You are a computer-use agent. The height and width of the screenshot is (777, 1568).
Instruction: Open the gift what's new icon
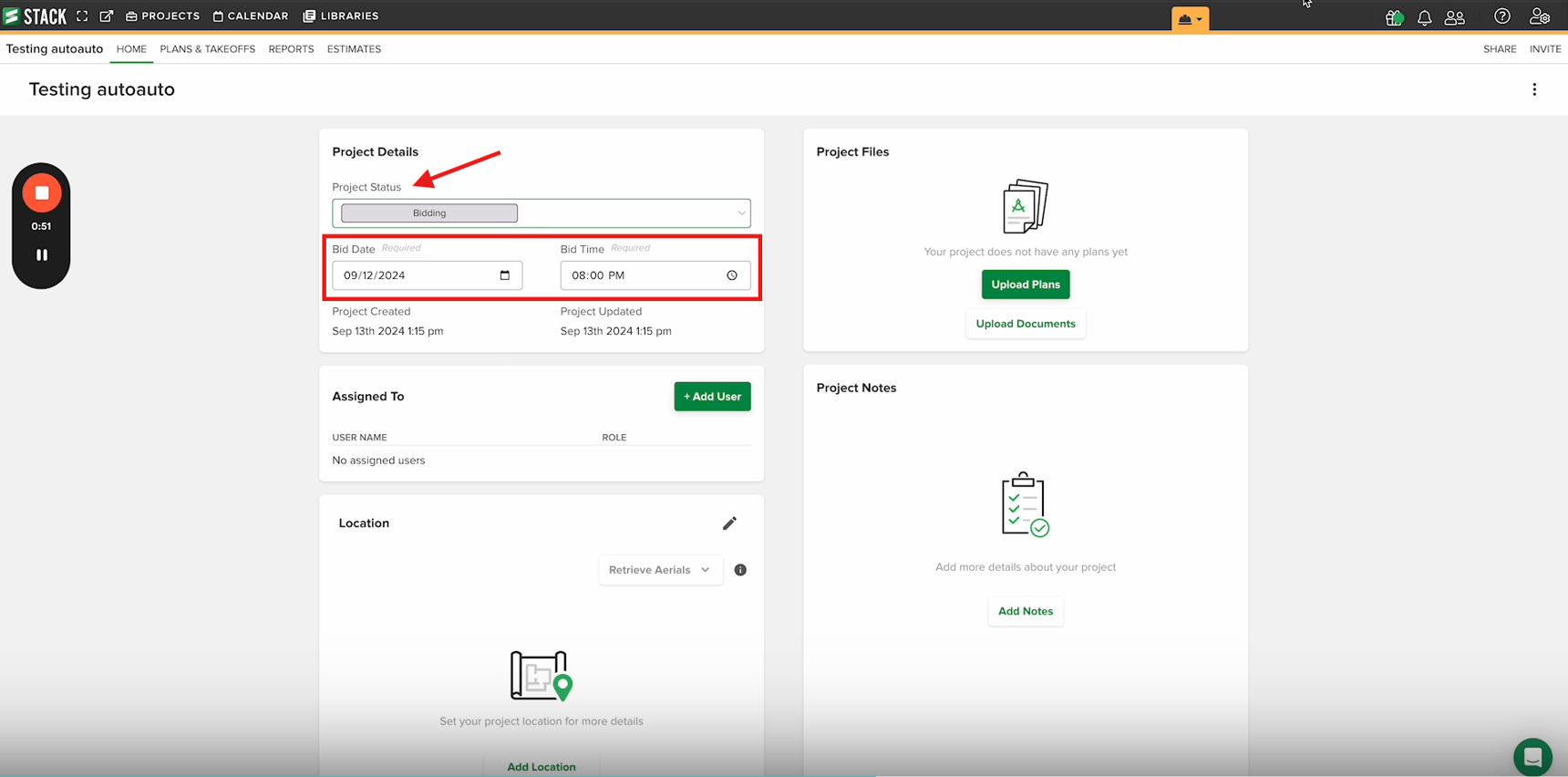coord(1394,17)
